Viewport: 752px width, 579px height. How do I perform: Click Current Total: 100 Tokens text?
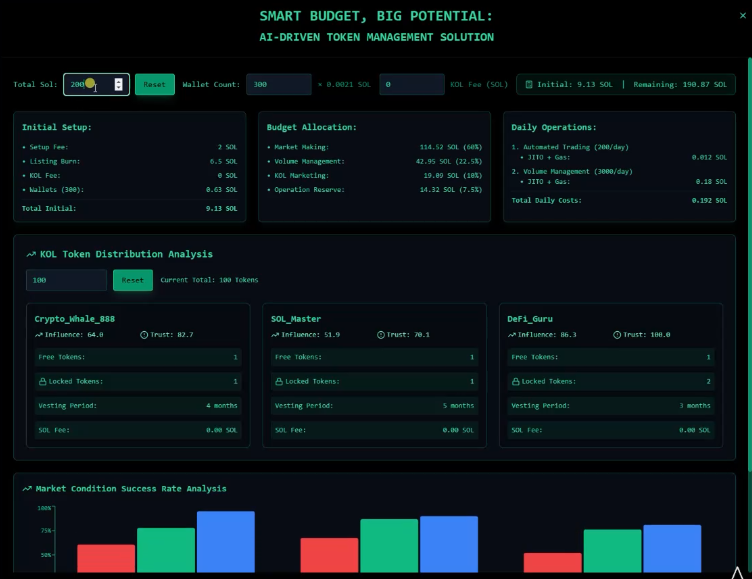tap(209, 280)
